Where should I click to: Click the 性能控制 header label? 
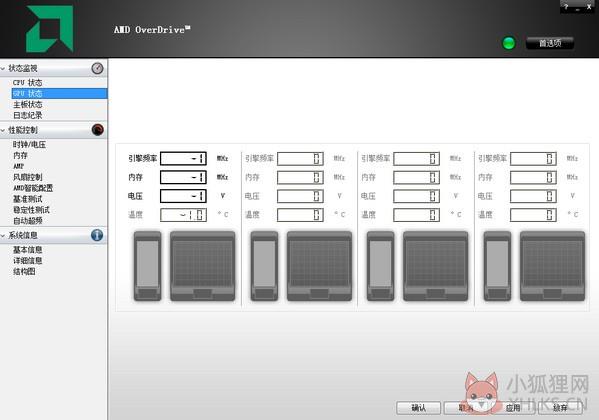(x=23, y=130)
